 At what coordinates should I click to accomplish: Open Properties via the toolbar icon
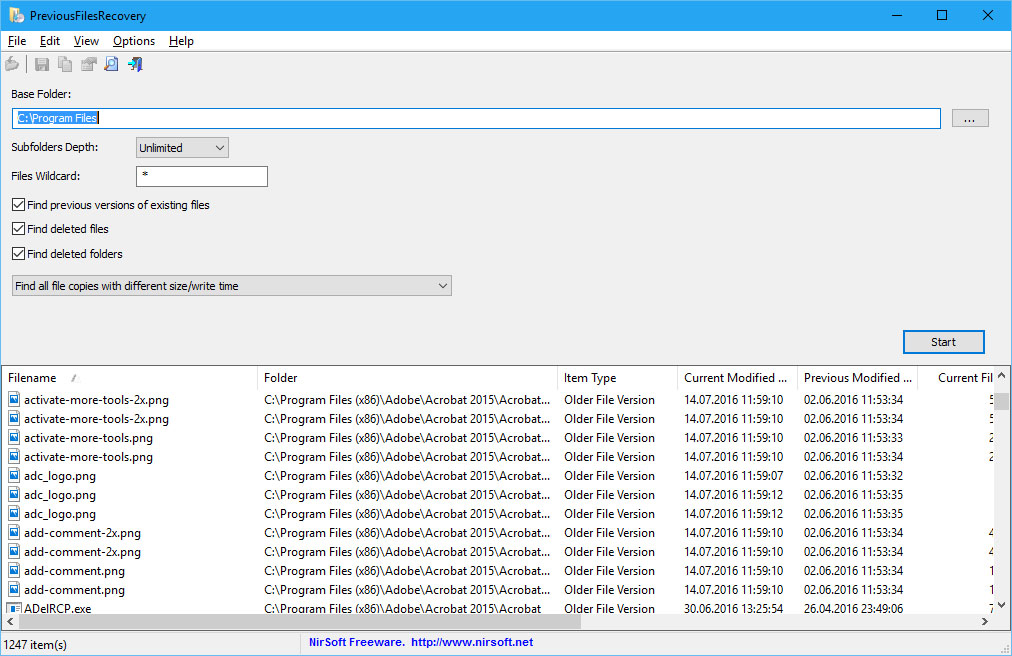[88, 64]
